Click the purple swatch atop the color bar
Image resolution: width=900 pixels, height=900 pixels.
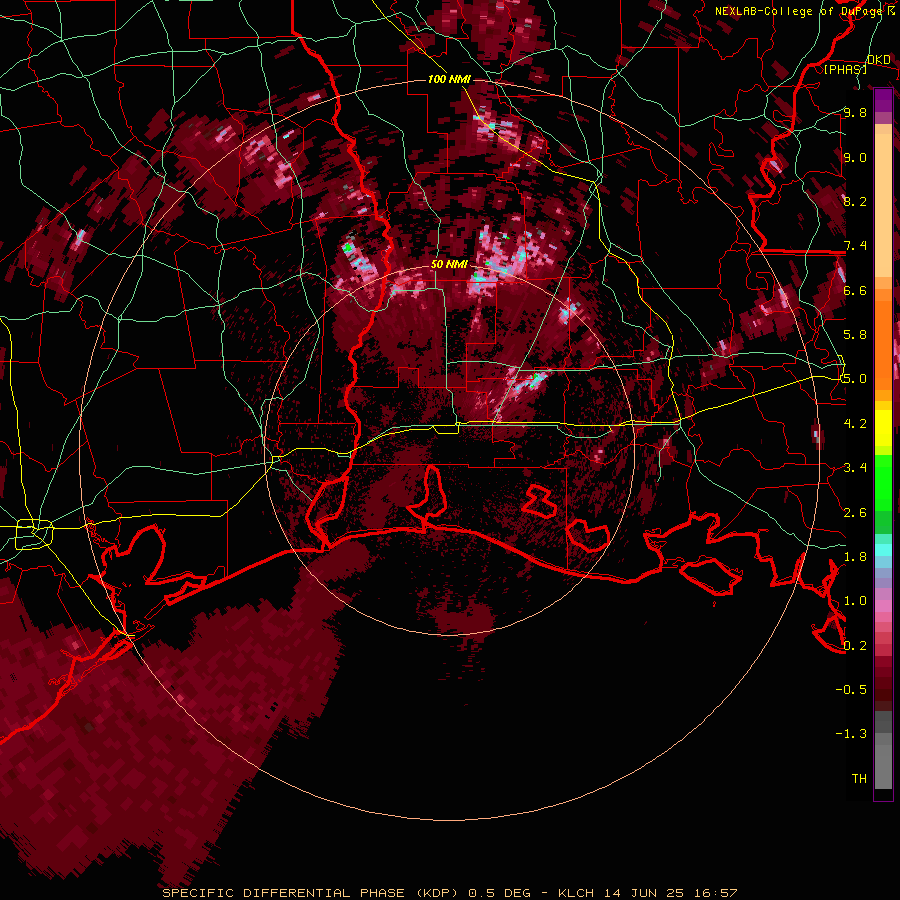coord(883,100)
